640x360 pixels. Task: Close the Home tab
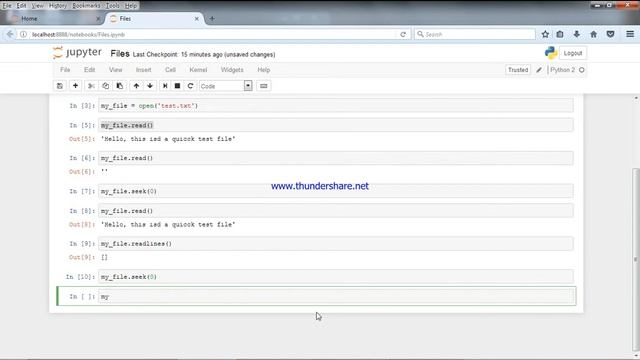pyautogui.click(x=98, y=19)
